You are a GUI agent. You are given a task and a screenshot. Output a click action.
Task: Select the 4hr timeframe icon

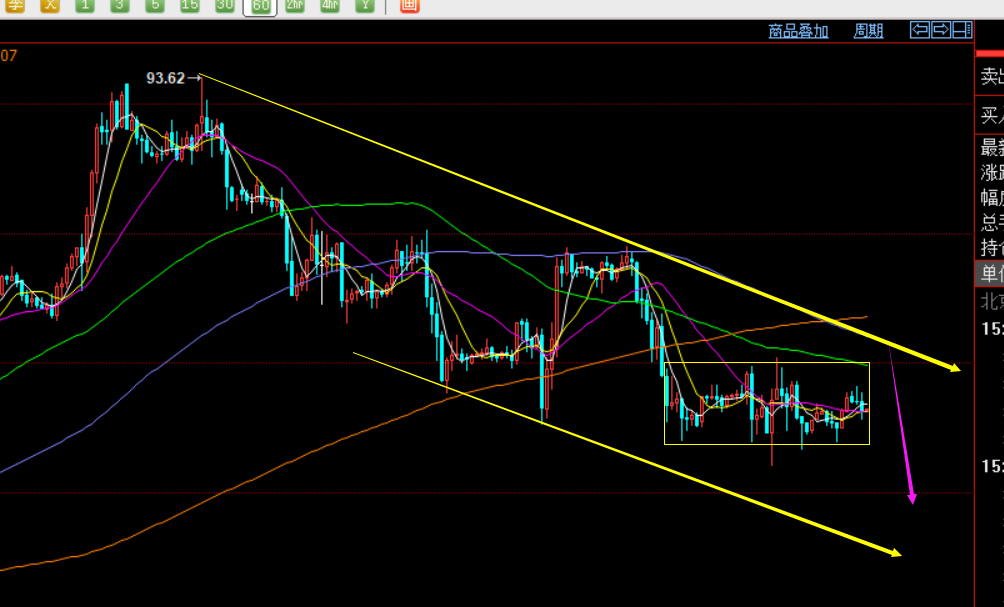pyautogui.click(x=330, y=5)
